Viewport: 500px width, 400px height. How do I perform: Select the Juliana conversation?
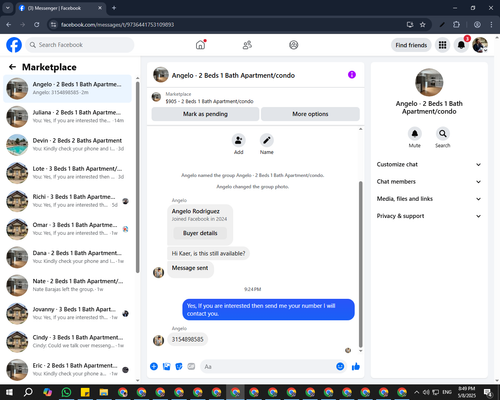coord(67,117)
